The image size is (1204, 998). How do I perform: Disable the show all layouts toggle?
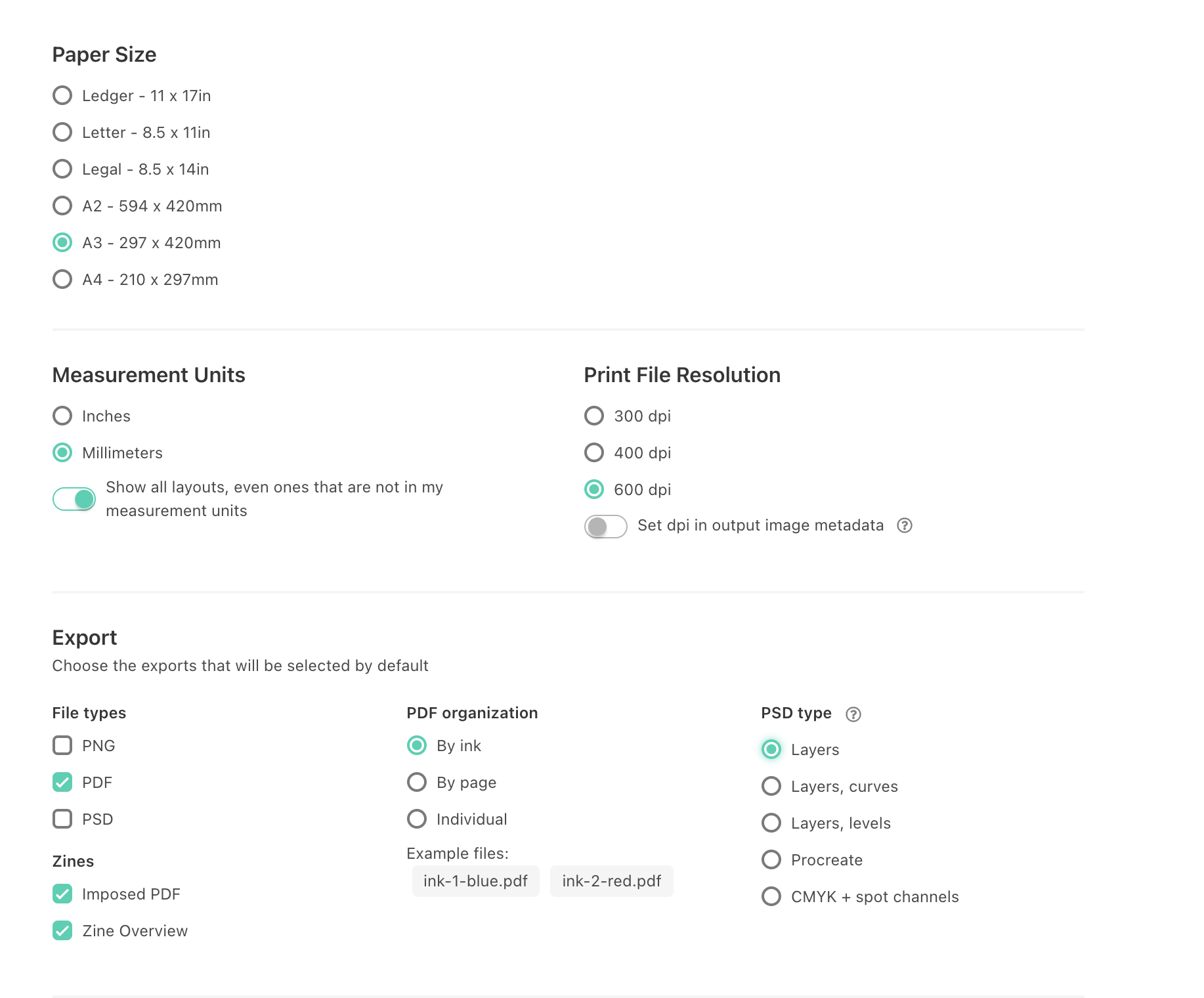click(74, 499)
